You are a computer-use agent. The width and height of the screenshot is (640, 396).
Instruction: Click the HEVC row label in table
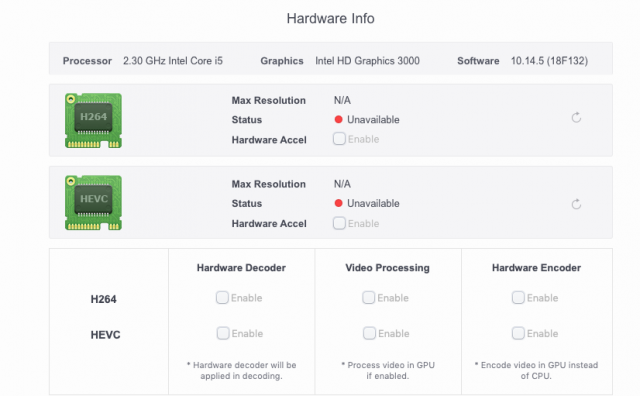pyautogui.click(x=105, y=335)
